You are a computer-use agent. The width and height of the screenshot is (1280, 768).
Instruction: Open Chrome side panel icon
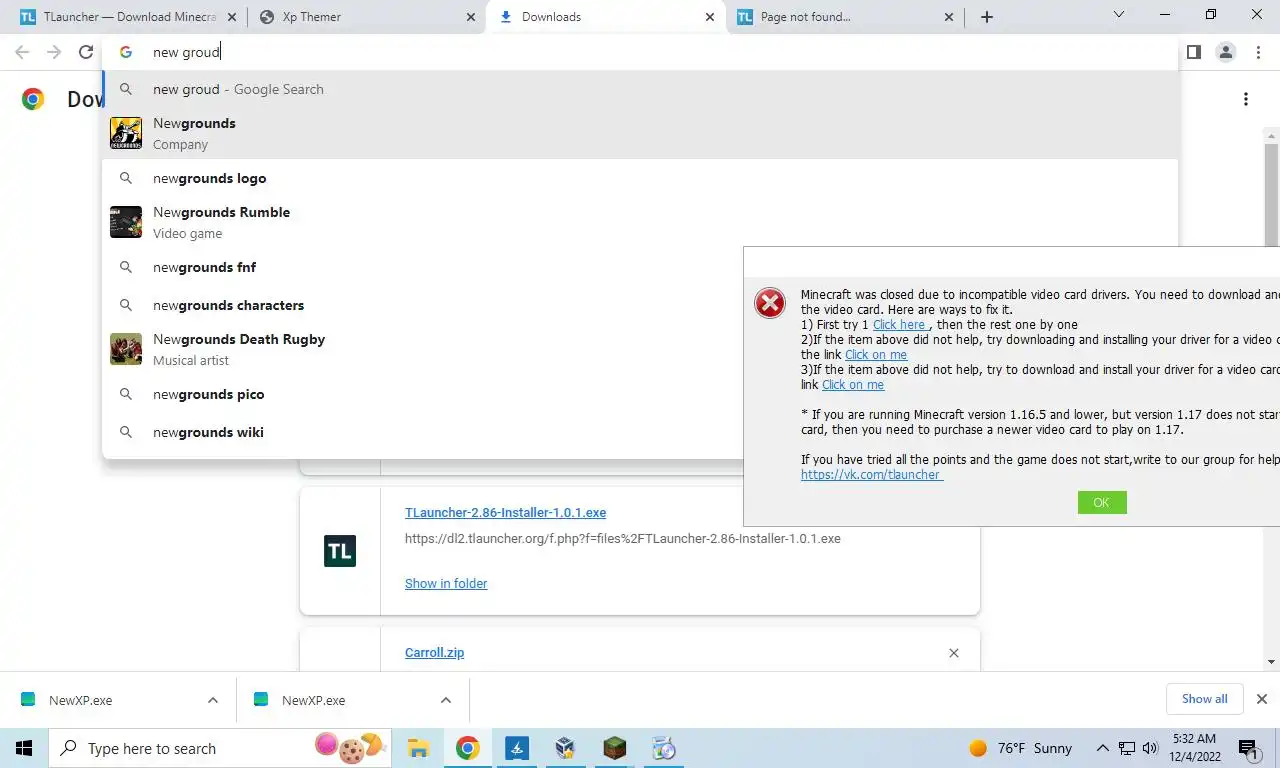coord(1193,52)
